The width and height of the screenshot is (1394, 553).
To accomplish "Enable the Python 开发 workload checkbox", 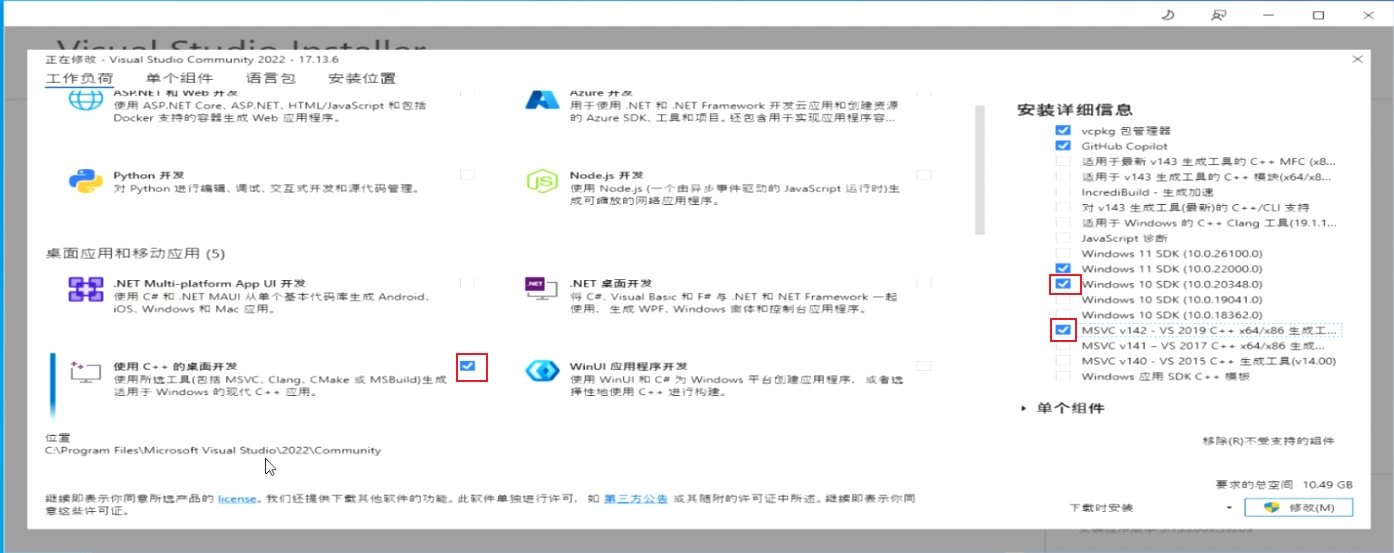I will [467, 175].
